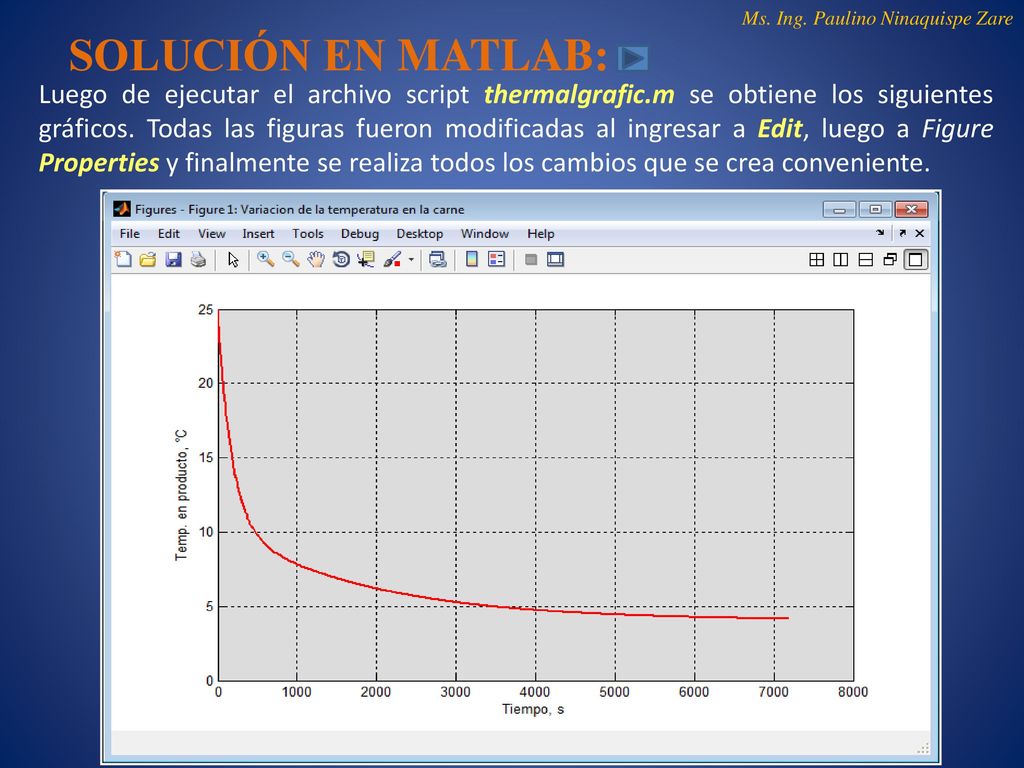Click the dock-to-desktop arrow icon in menu bar

click(x=880, y=233)
